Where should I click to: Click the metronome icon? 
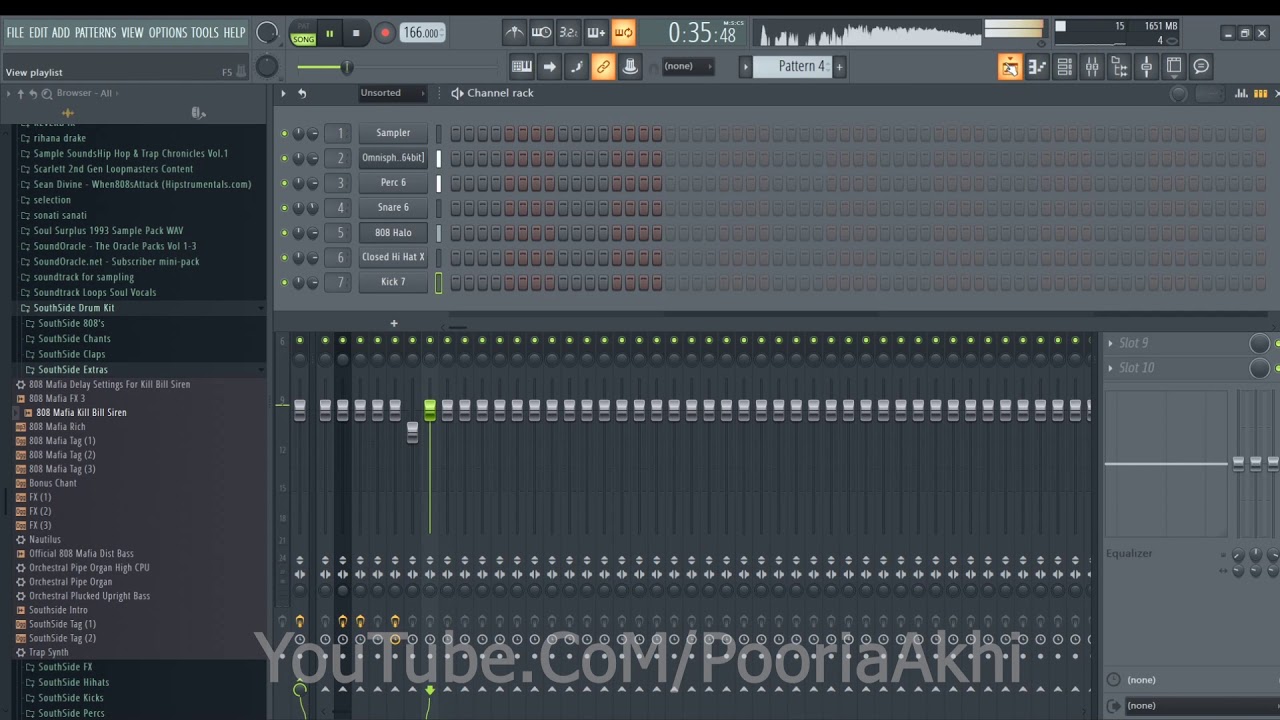(514, 33)
